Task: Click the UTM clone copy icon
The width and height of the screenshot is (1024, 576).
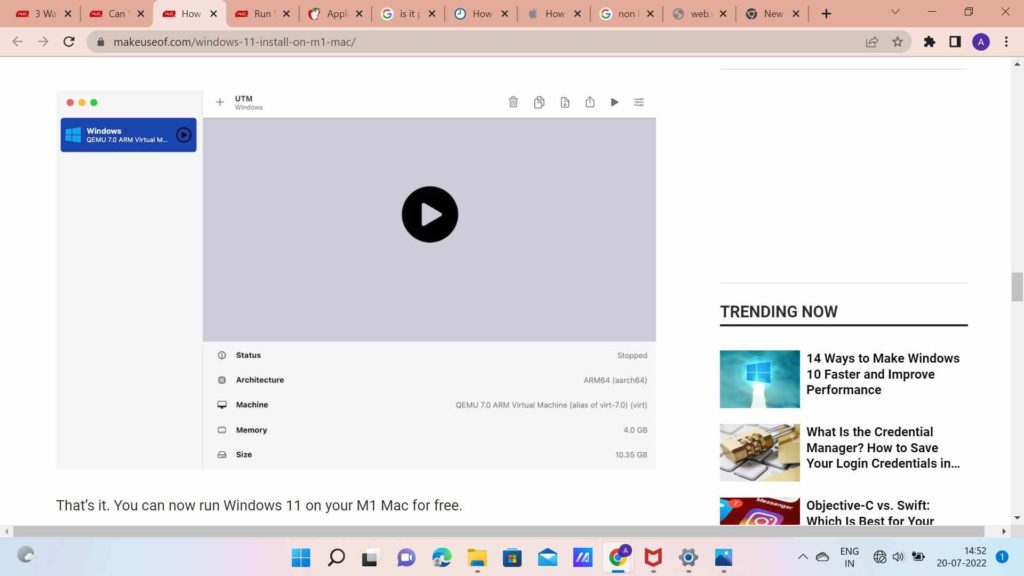Action: (539, 102)
